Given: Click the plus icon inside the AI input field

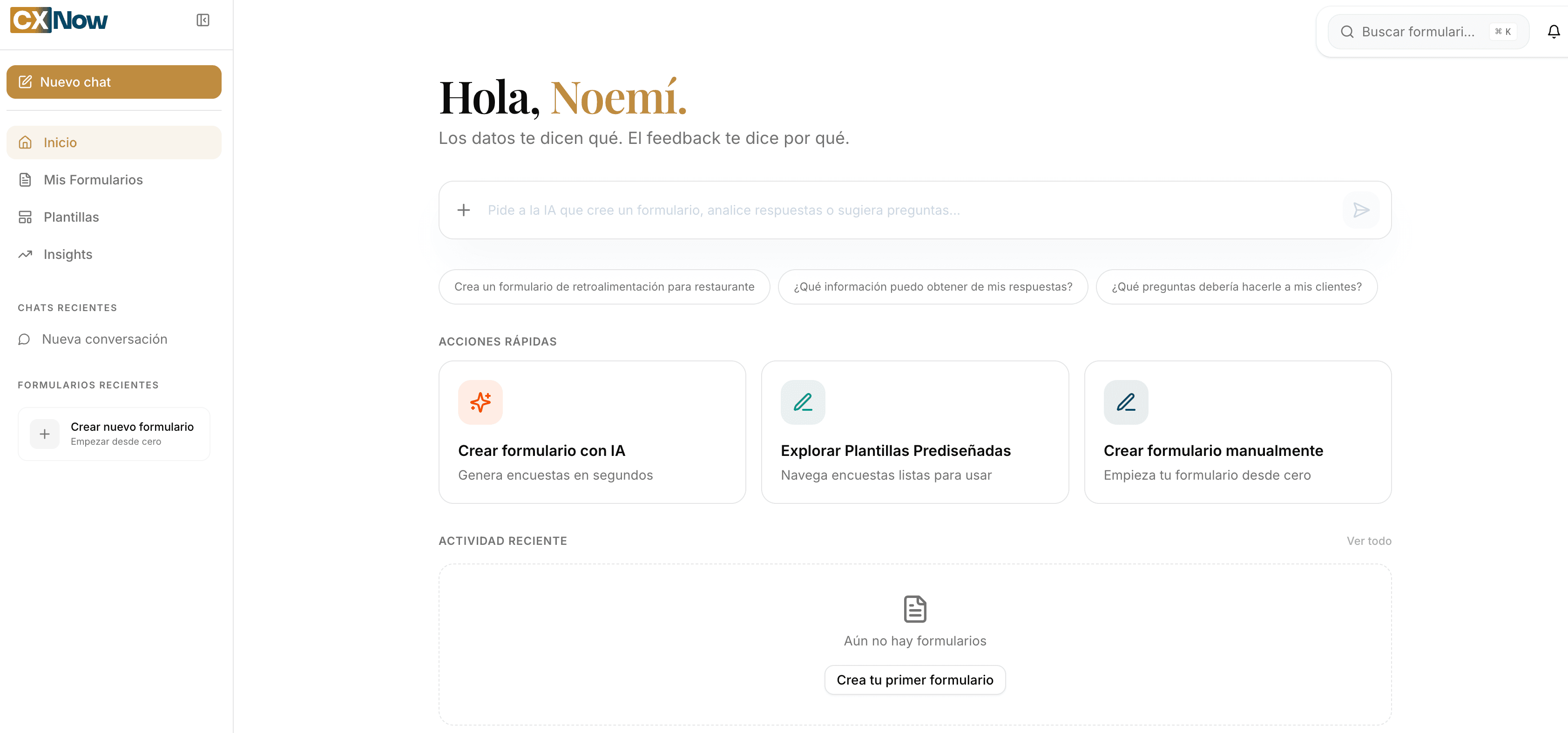Looking at the screenshot, I should coord(463,210).
